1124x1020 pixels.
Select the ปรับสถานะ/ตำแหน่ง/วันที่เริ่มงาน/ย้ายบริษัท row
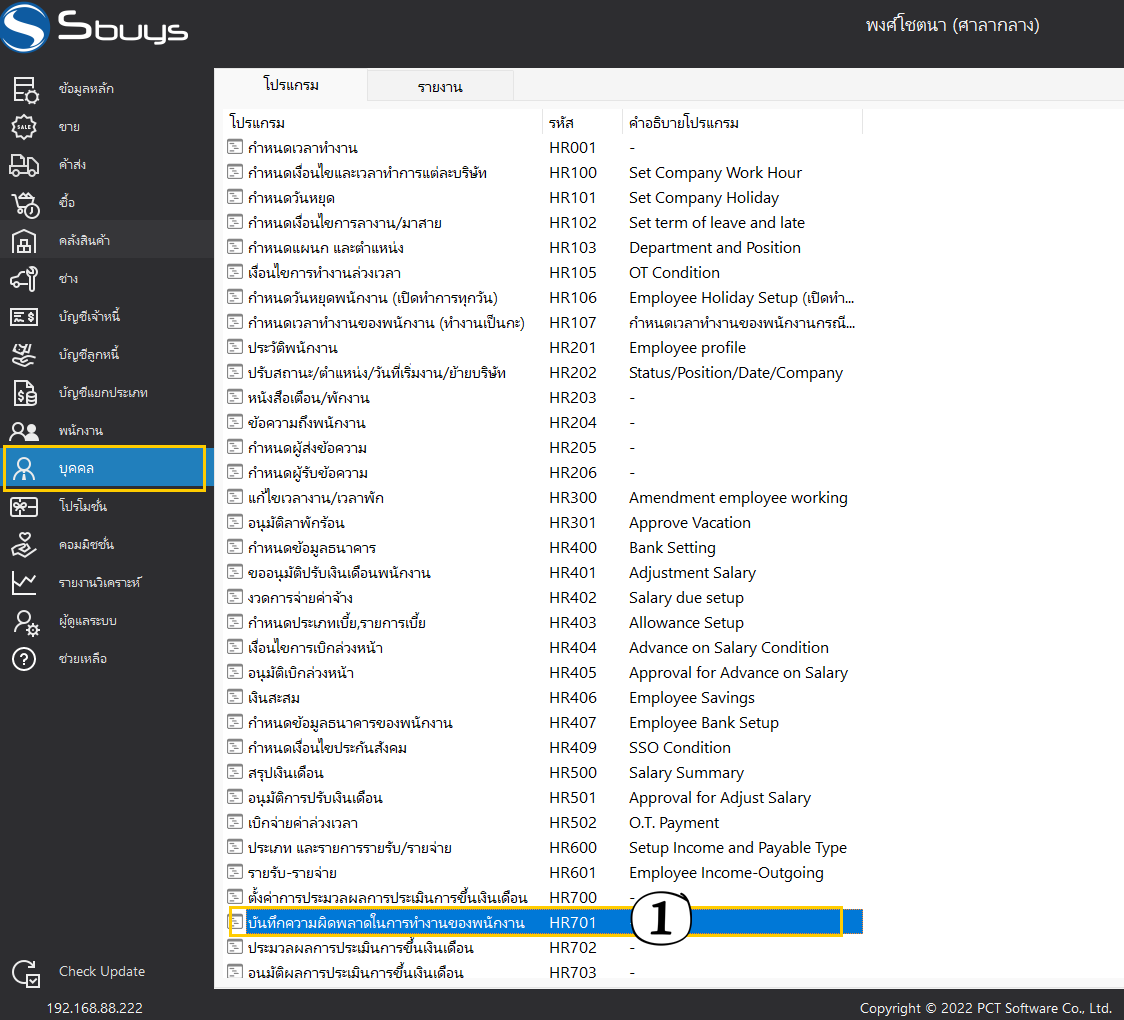click(x=544, y=373)
